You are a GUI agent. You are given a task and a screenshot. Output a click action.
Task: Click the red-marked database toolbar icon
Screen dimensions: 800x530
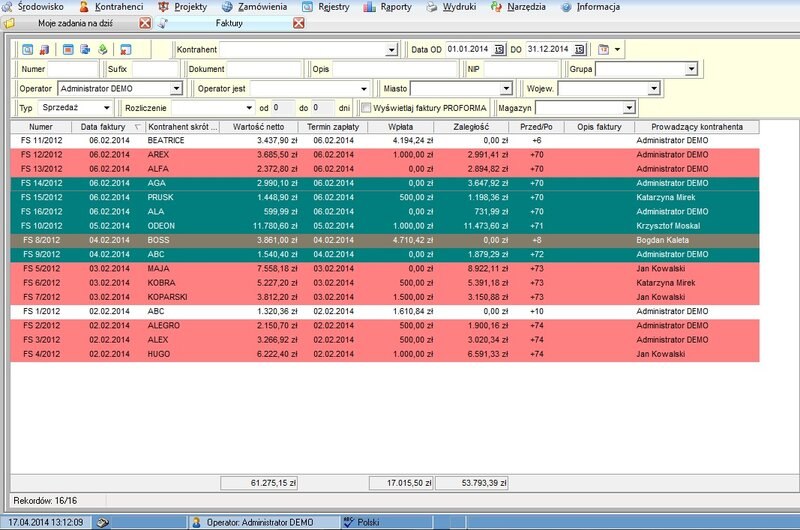pyautogui.click(x=44, y=49)
